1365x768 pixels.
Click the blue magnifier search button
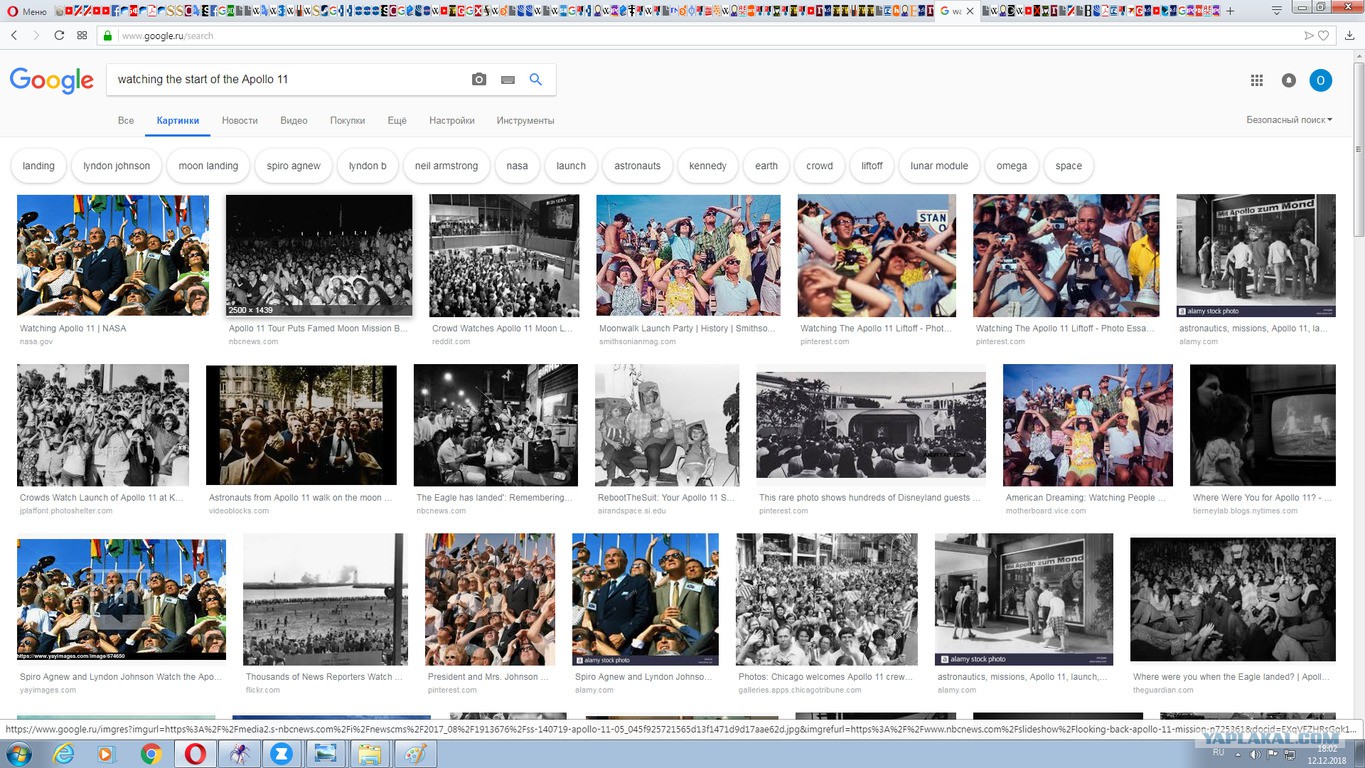(x=536, y=79)
